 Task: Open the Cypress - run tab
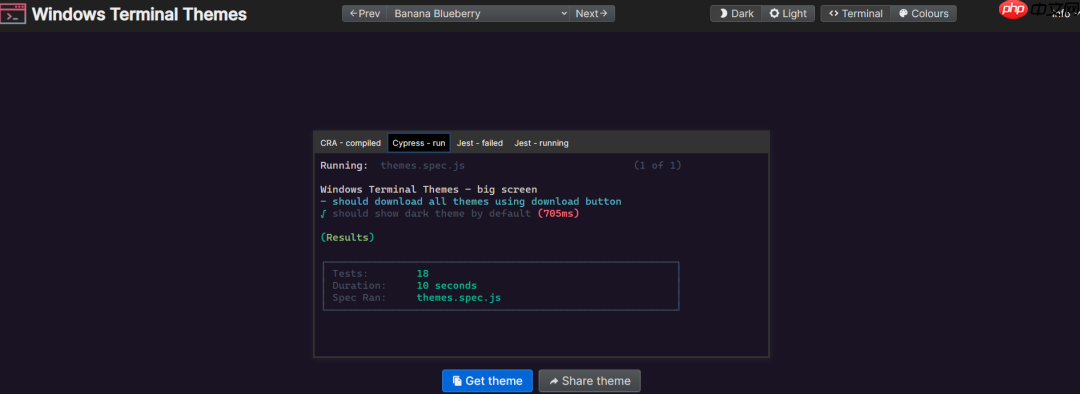pyautogui.click(x=419, y=143)
